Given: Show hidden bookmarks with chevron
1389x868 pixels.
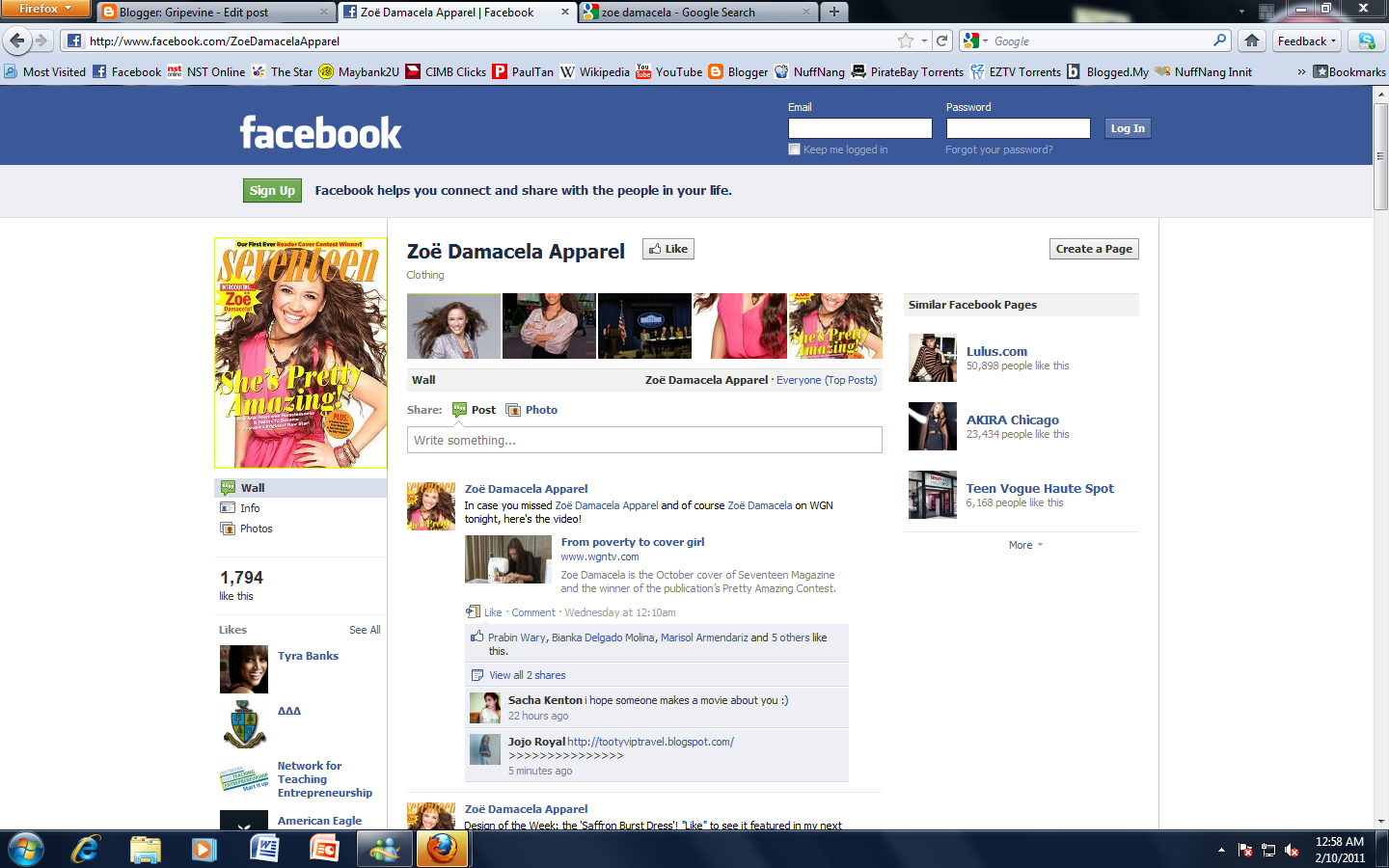Looking at the screenshot, I should click(x=1300, y=71).
